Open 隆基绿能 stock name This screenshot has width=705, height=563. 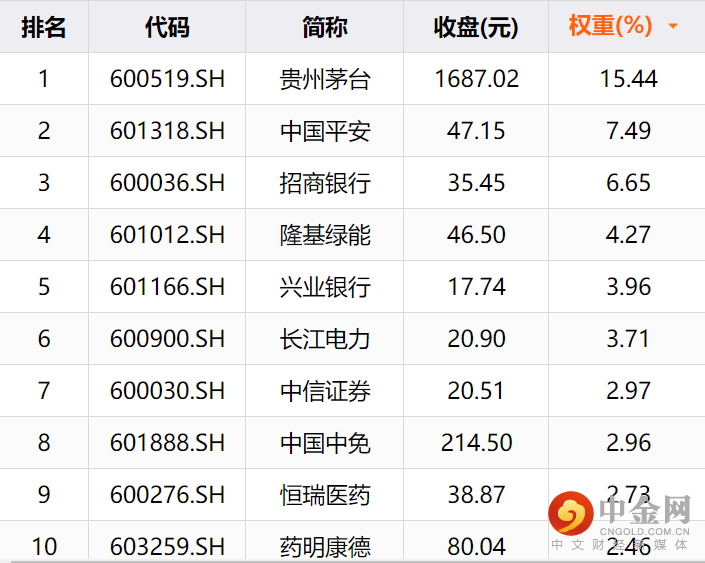(325, 236)
